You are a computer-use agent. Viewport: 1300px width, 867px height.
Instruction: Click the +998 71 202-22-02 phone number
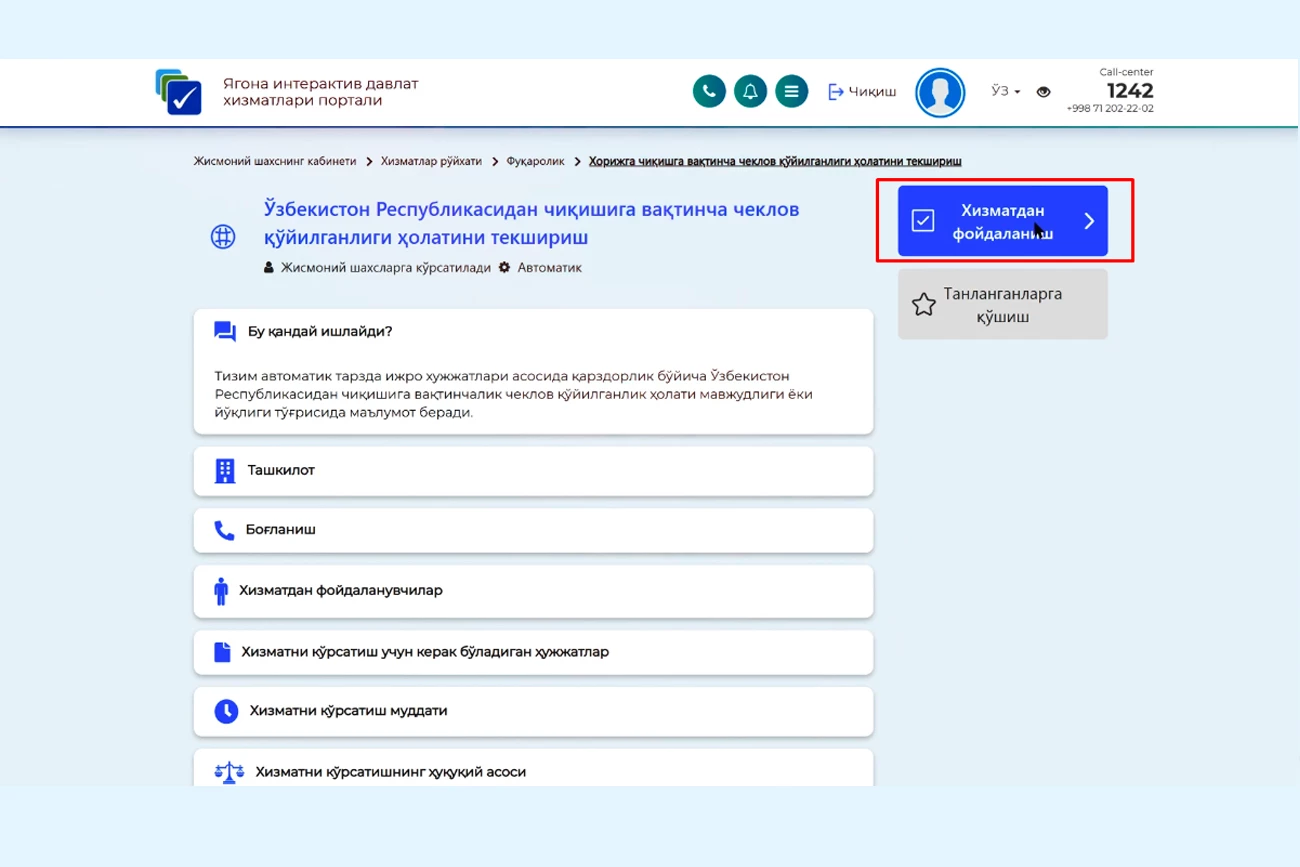coord(1110,108)
